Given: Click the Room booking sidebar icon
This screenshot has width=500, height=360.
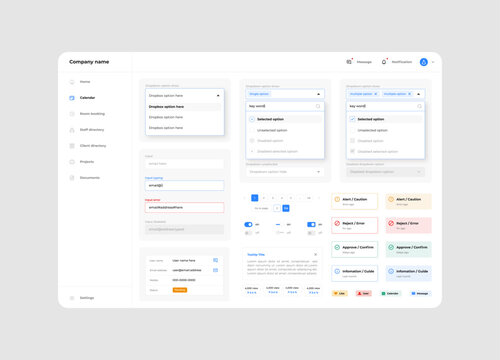Looking at the screenshot, I should point(72,114).
